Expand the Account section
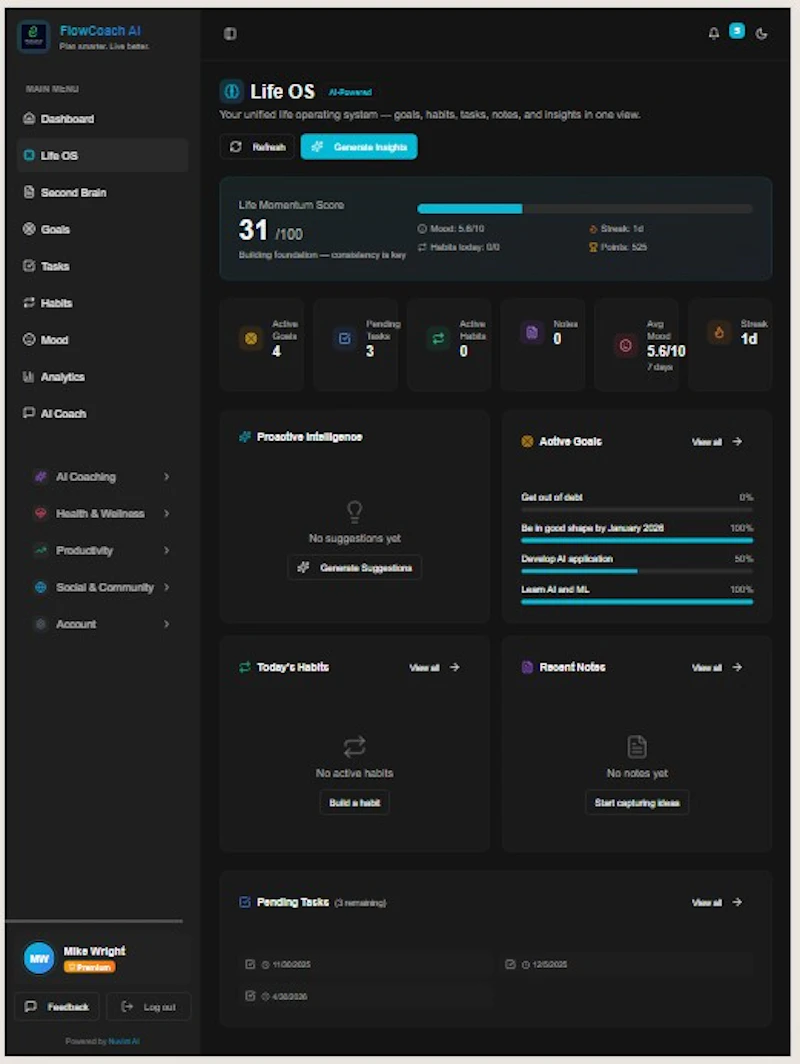 click(102, 624)
